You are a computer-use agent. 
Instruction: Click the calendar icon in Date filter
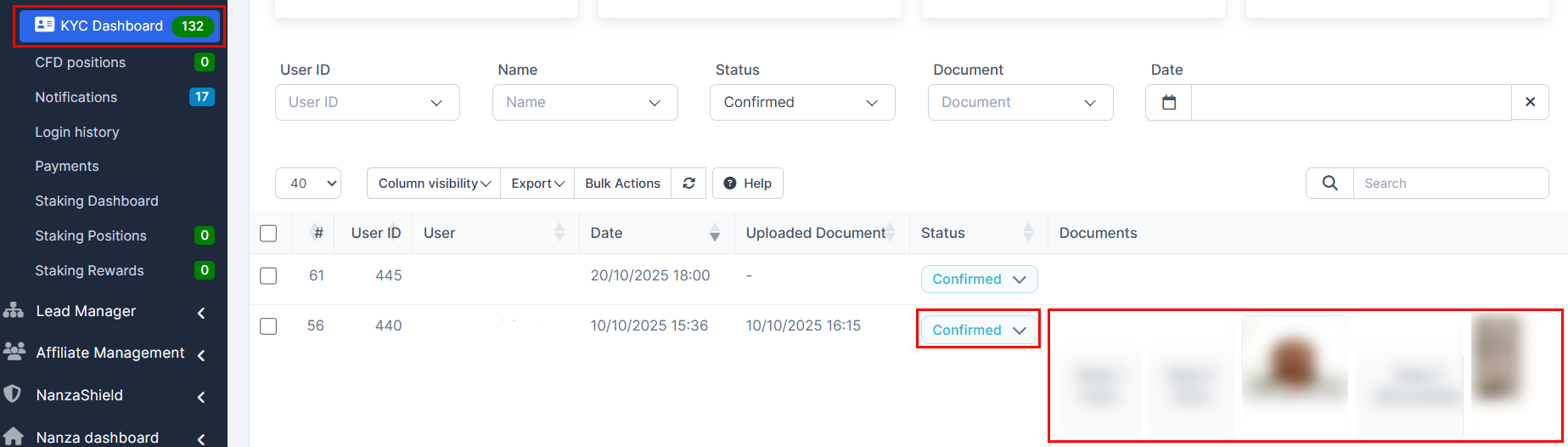tap(1169, 102)
